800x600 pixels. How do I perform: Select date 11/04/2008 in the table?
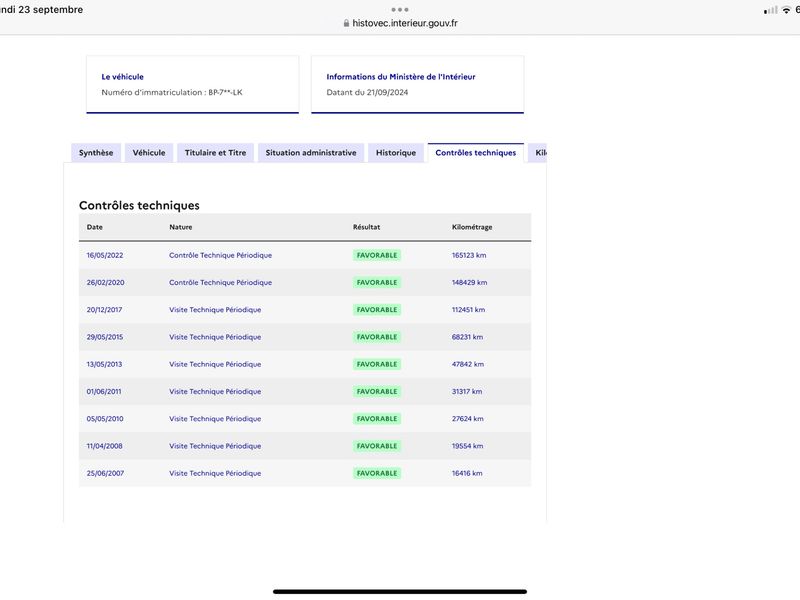click(104, 446)
